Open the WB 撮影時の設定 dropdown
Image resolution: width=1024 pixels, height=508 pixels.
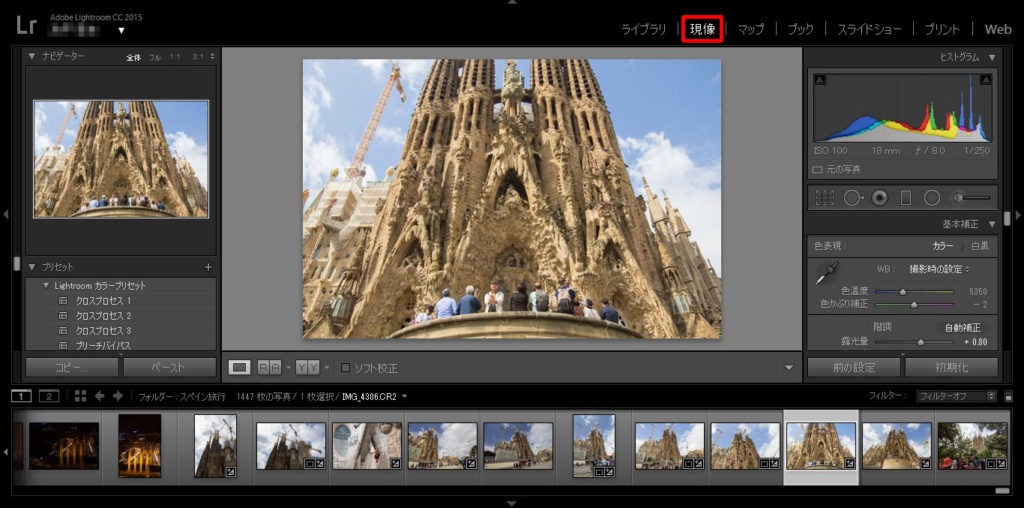click(939, 269)
